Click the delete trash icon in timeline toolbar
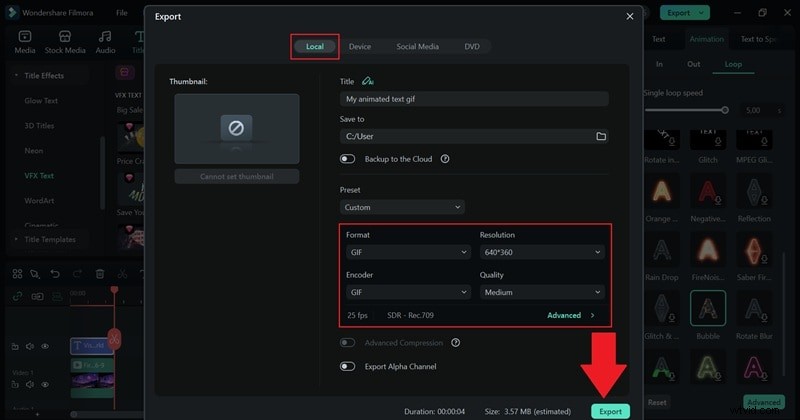Screen dimensions: 800x420 100,273
